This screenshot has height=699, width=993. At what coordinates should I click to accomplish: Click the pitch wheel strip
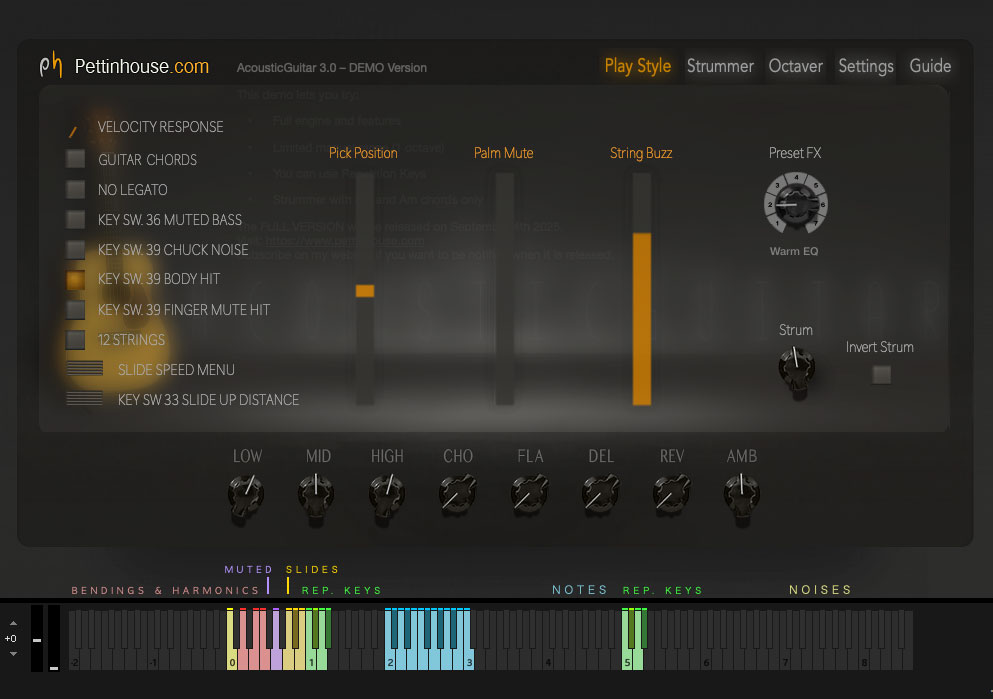(x=37, y=638)
